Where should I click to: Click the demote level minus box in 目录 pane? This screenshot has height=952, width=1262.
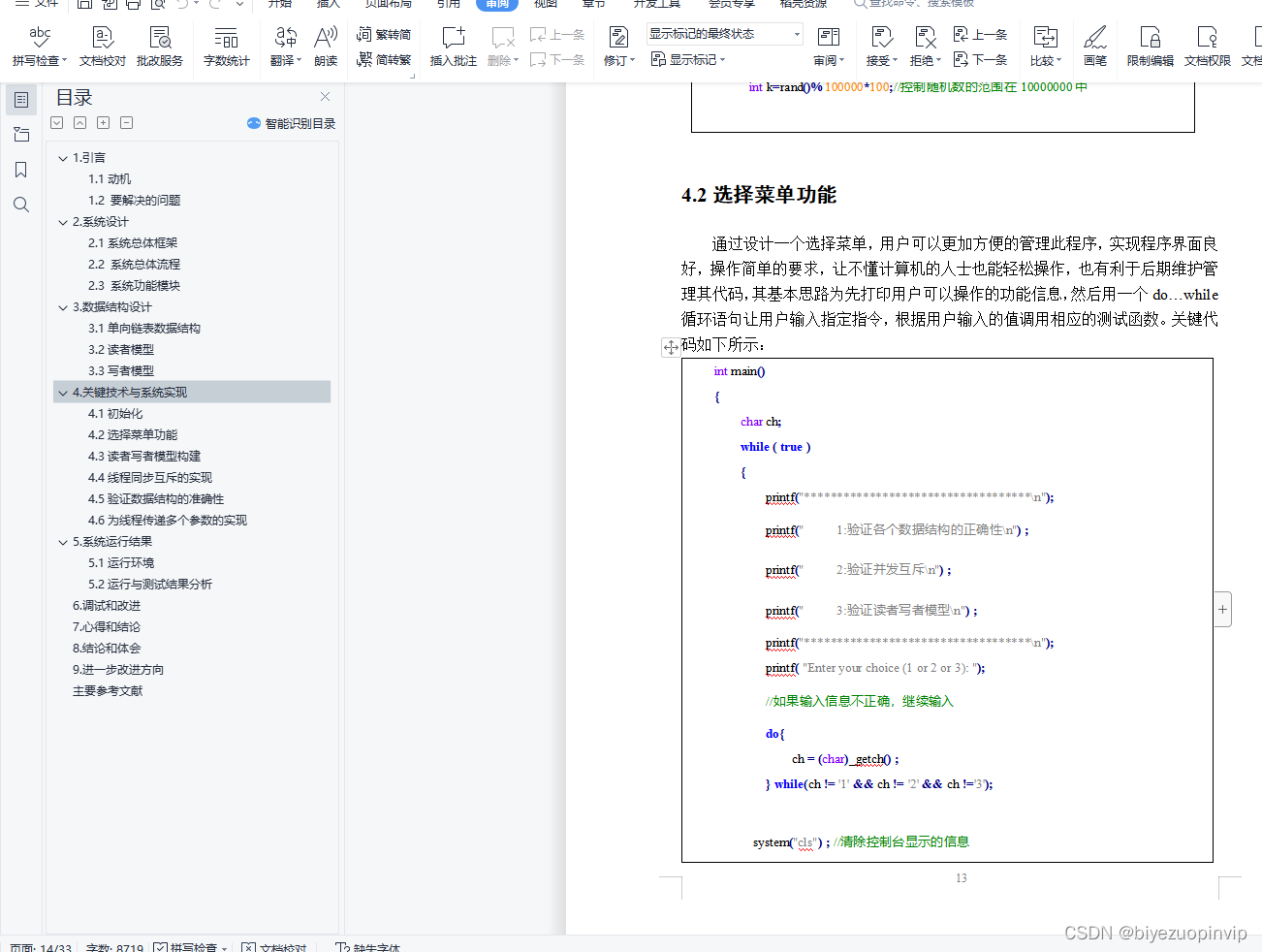[x=126, y=123]
